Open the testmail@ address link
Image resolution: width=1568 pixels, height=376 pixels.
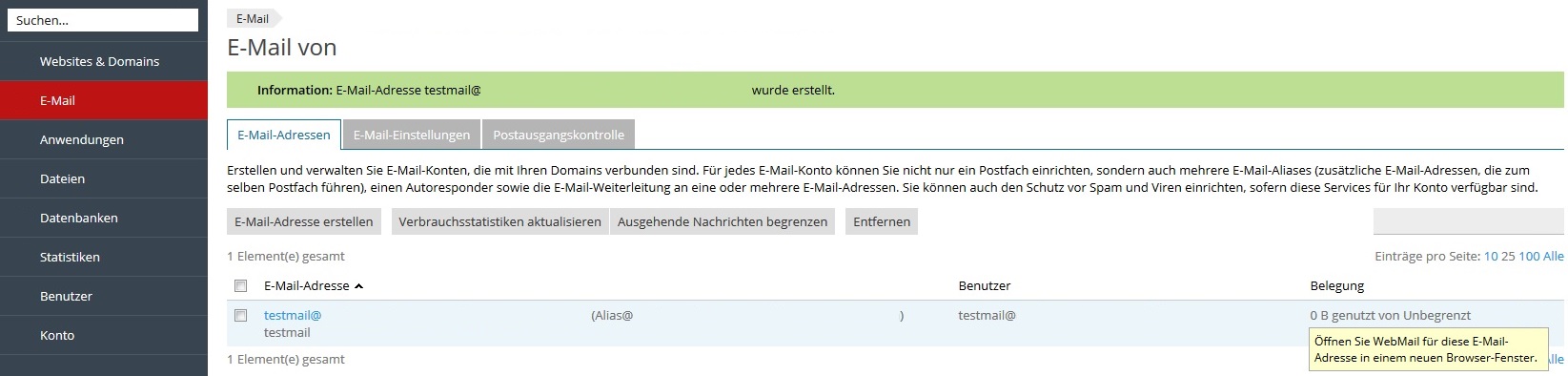tap(293, 315)
